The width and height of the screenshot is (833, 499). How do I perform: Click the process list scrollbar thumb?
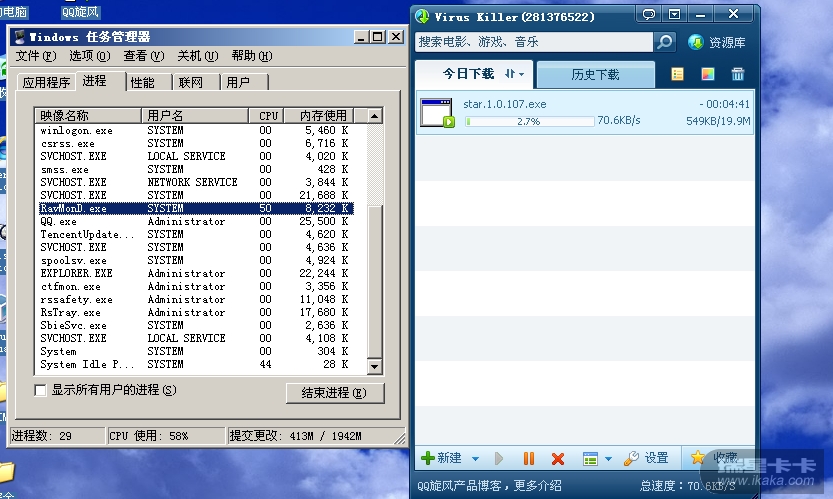coord(375,282)
